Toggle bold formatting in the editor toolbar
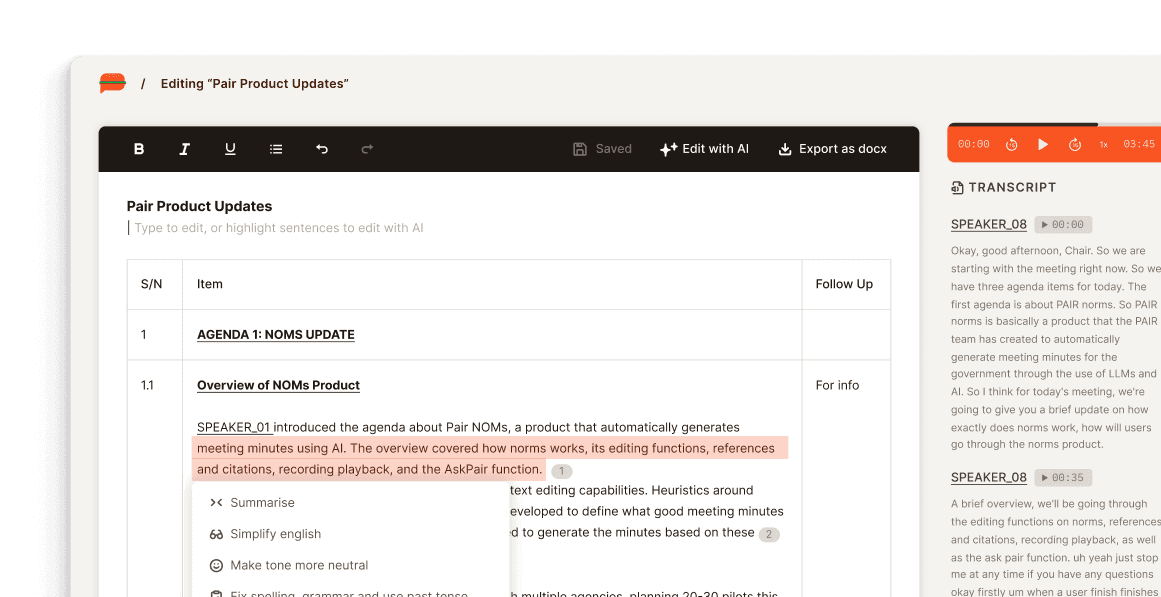Image resolution: width=1161 pixels, height=597 pixels. (139, 149)
